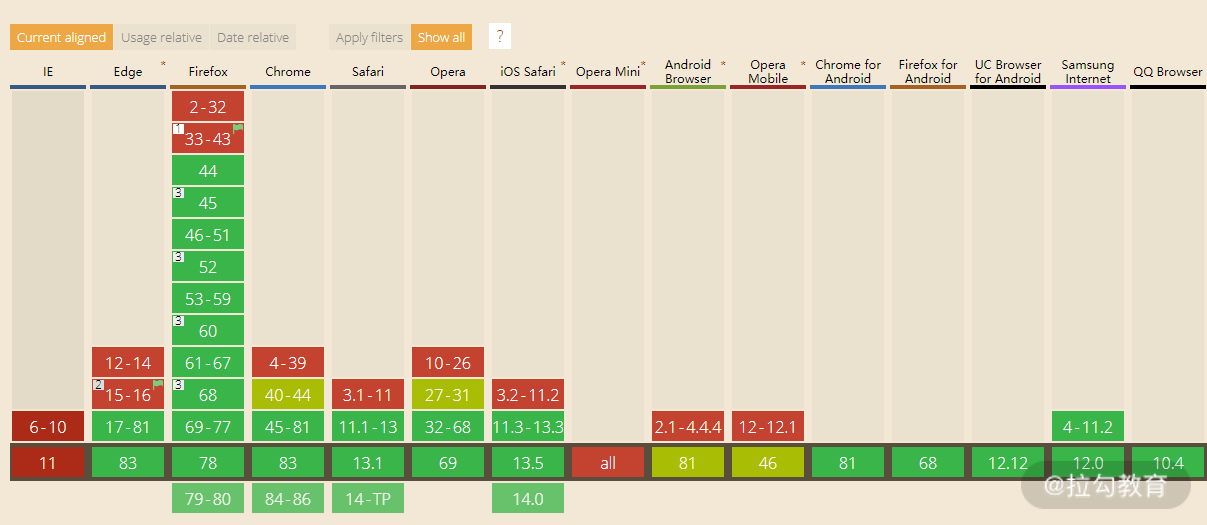This screenshot has width=1207, height=525.
Task: Select the current Firefox 78 cell
Action: [x=208, y=463]
